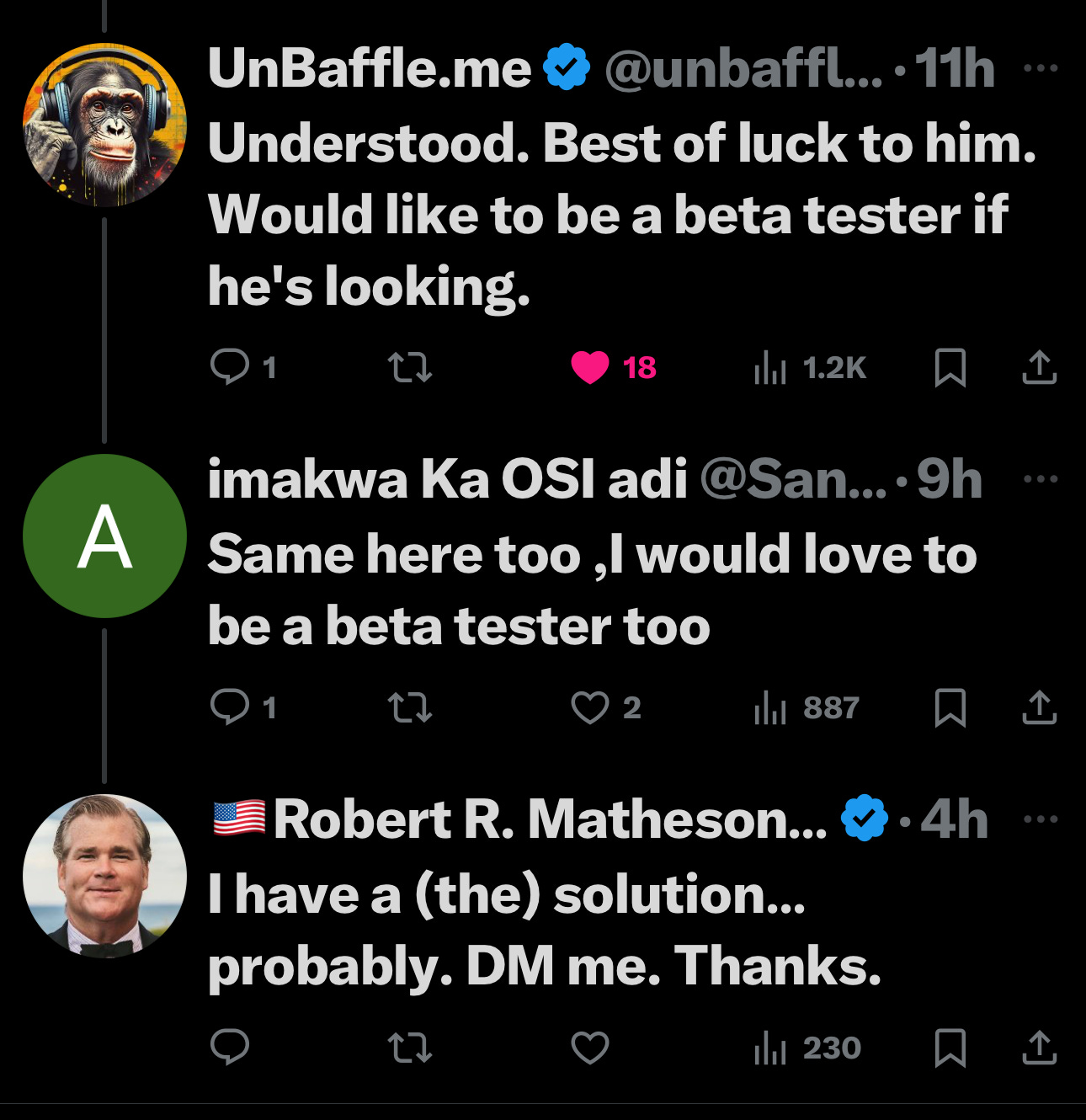This screenshot has width=1086, height=1120.
Task: Reply to UnBaffle.me's tweet
Action: tap(230, 367)
